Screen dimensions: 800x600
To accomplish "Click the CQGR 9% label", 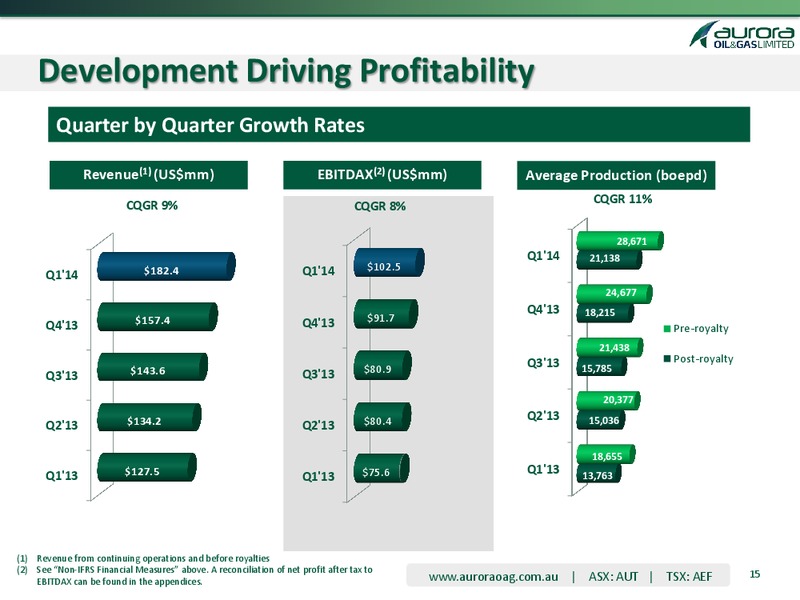I will (152, 205).
